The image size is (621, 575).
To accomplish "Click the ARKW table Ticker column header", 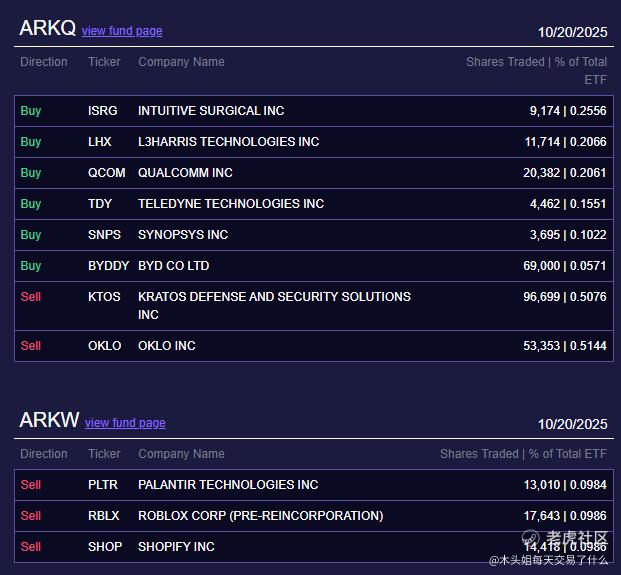I will click(104, 454).
